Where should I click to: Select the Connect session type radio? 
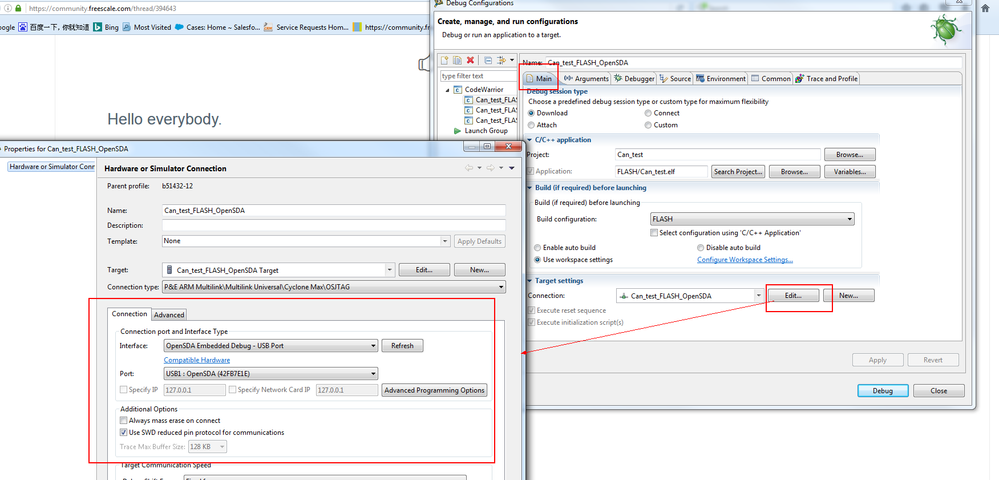(x=648, y=113)
